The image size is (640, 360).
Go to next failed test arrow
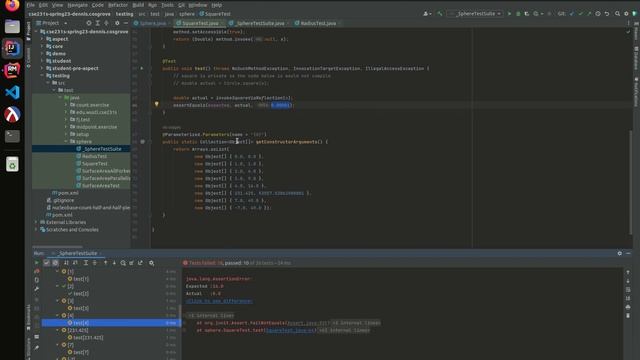coord(114,263)
